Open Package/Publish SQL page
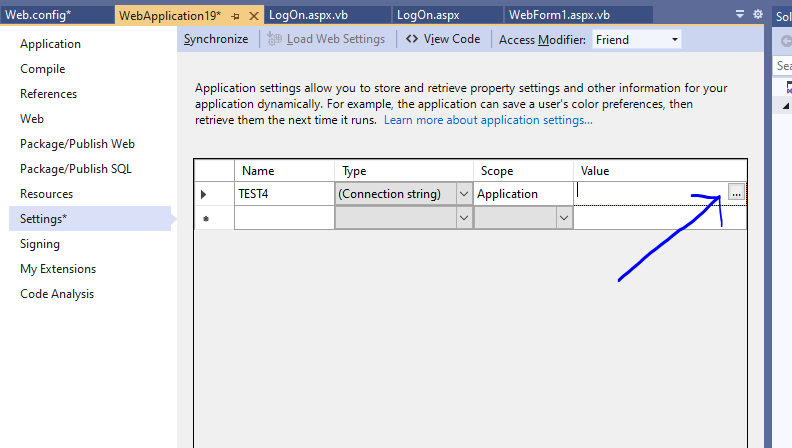Screen dimensions: 792x448 [76, 169]
